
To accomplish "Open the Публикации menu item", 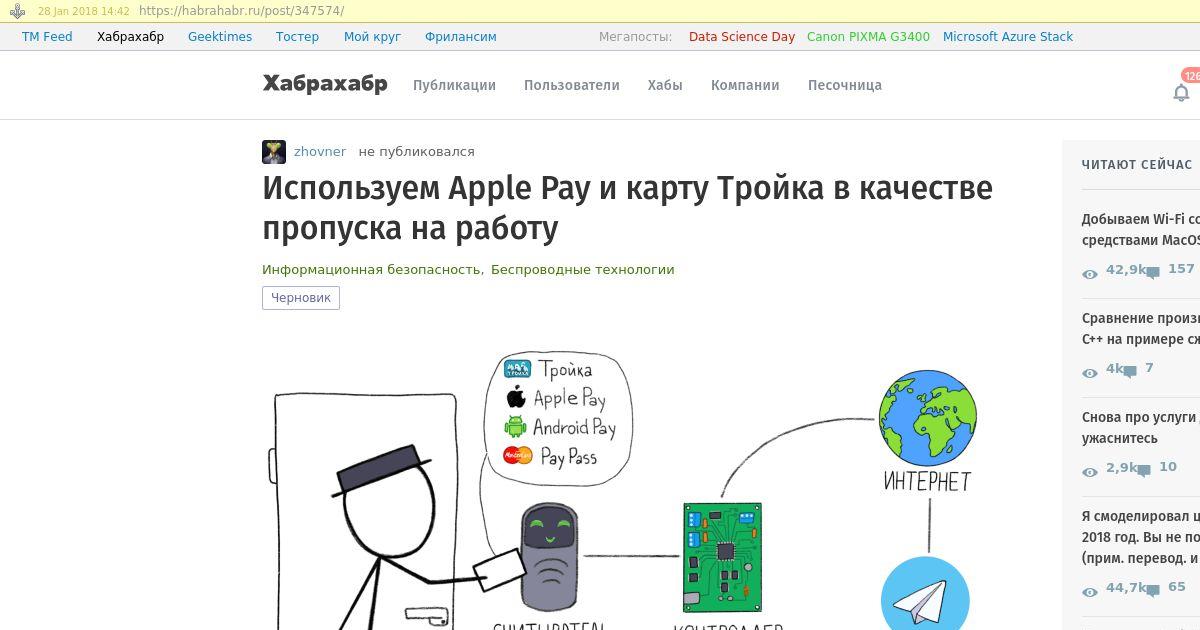I will click(x=454, y=85).
